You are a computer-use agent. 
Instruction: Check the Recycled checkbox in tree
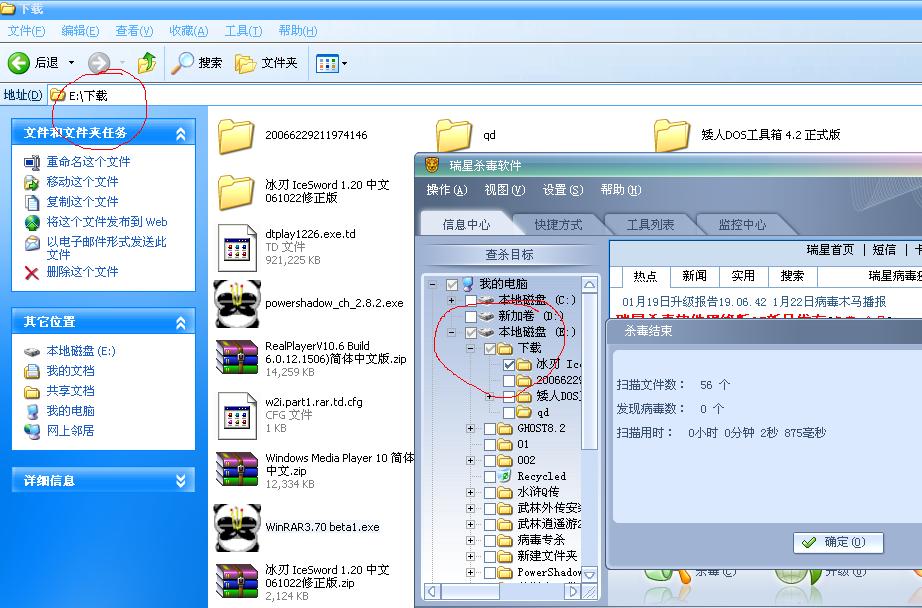coord(490,476)
